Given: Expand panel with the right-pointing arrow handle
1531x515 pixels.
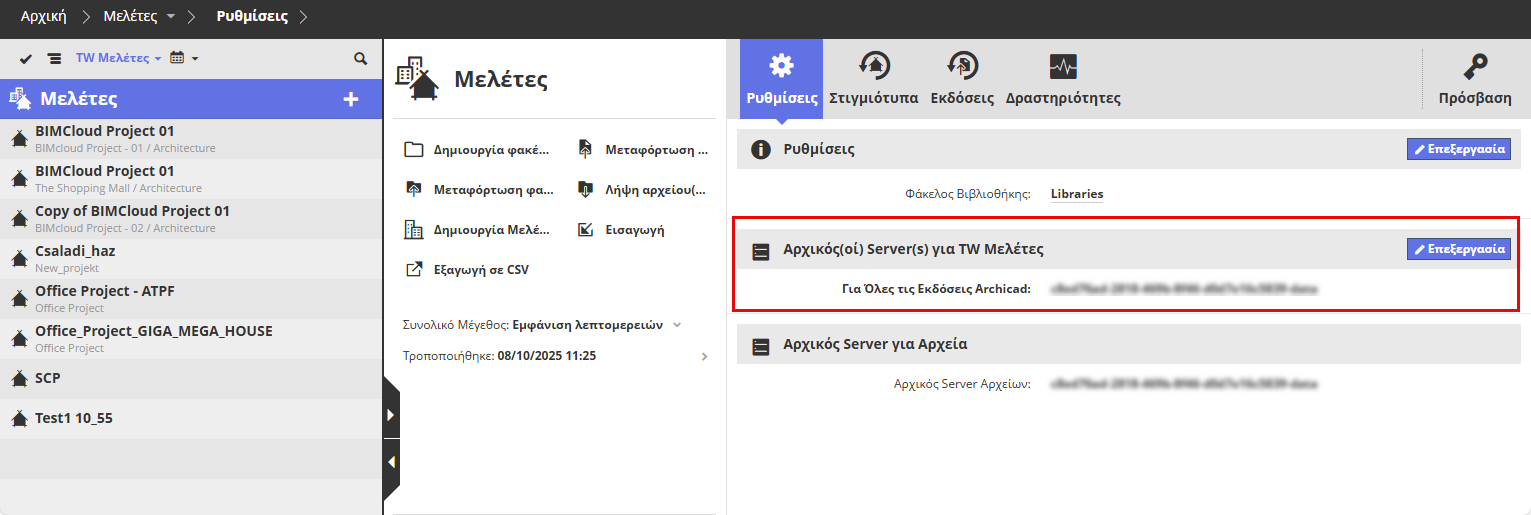Looking at the screenshot, I should (x=391, y=415).
